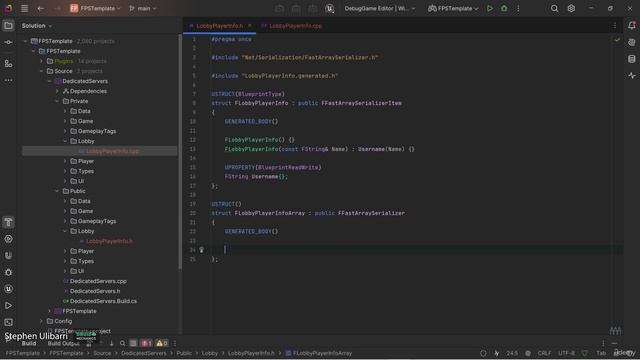This screenshot has width=640, height=360.
Task: Open the main hamburger menu
Action: tap(24, 8)
